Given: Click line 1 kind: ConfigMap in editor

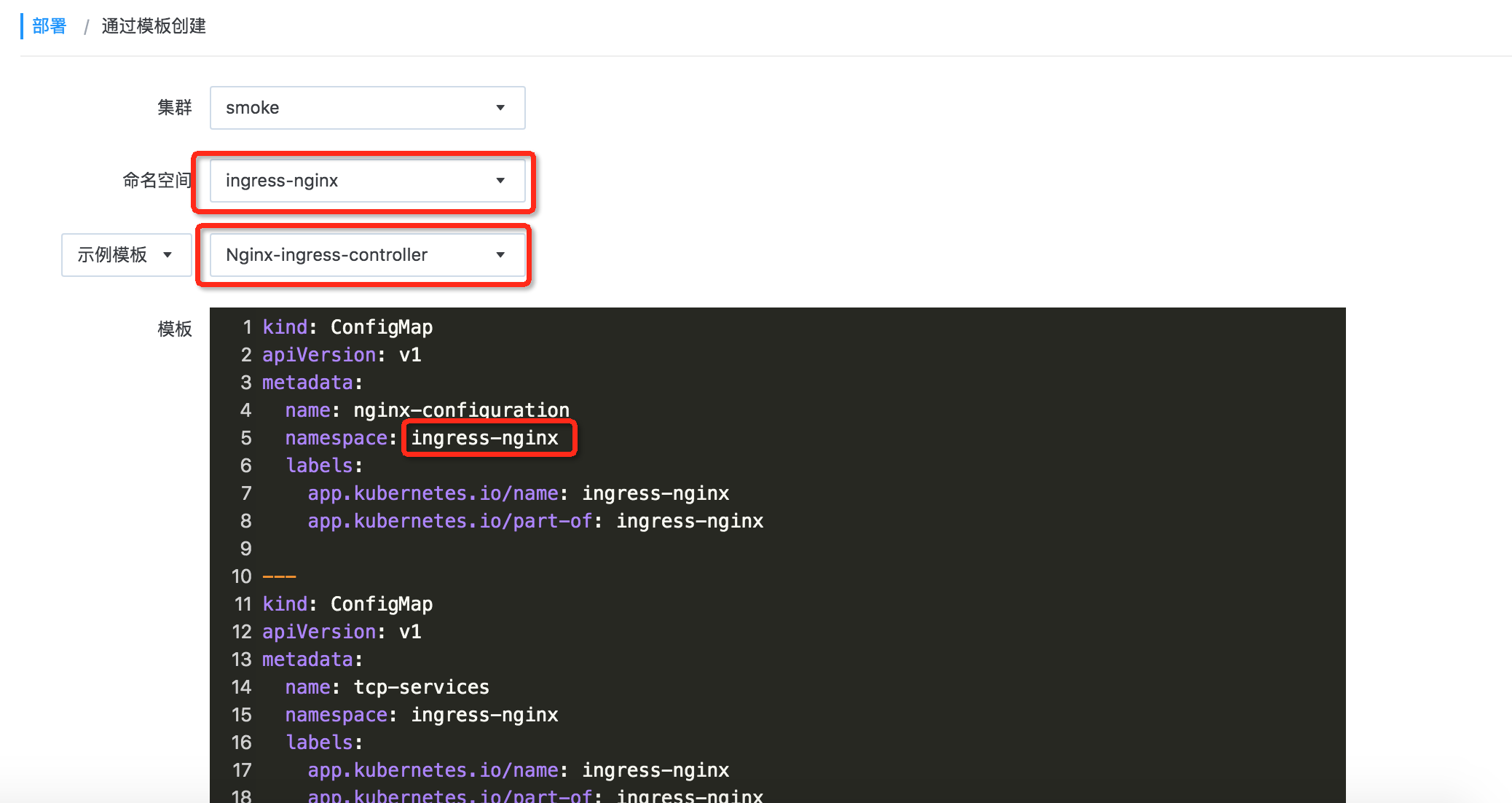Looking at the screenshot, I should point(347,327).
